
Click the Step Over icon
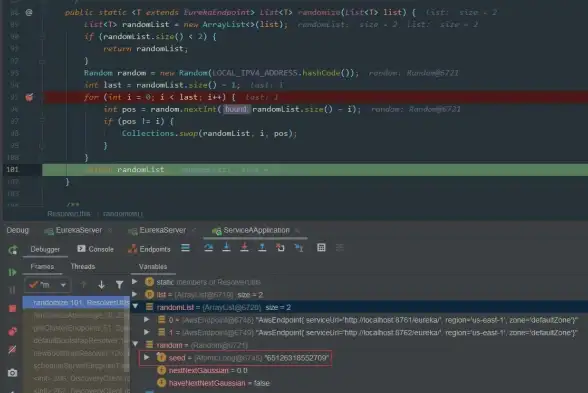click(x=208, y=248)
